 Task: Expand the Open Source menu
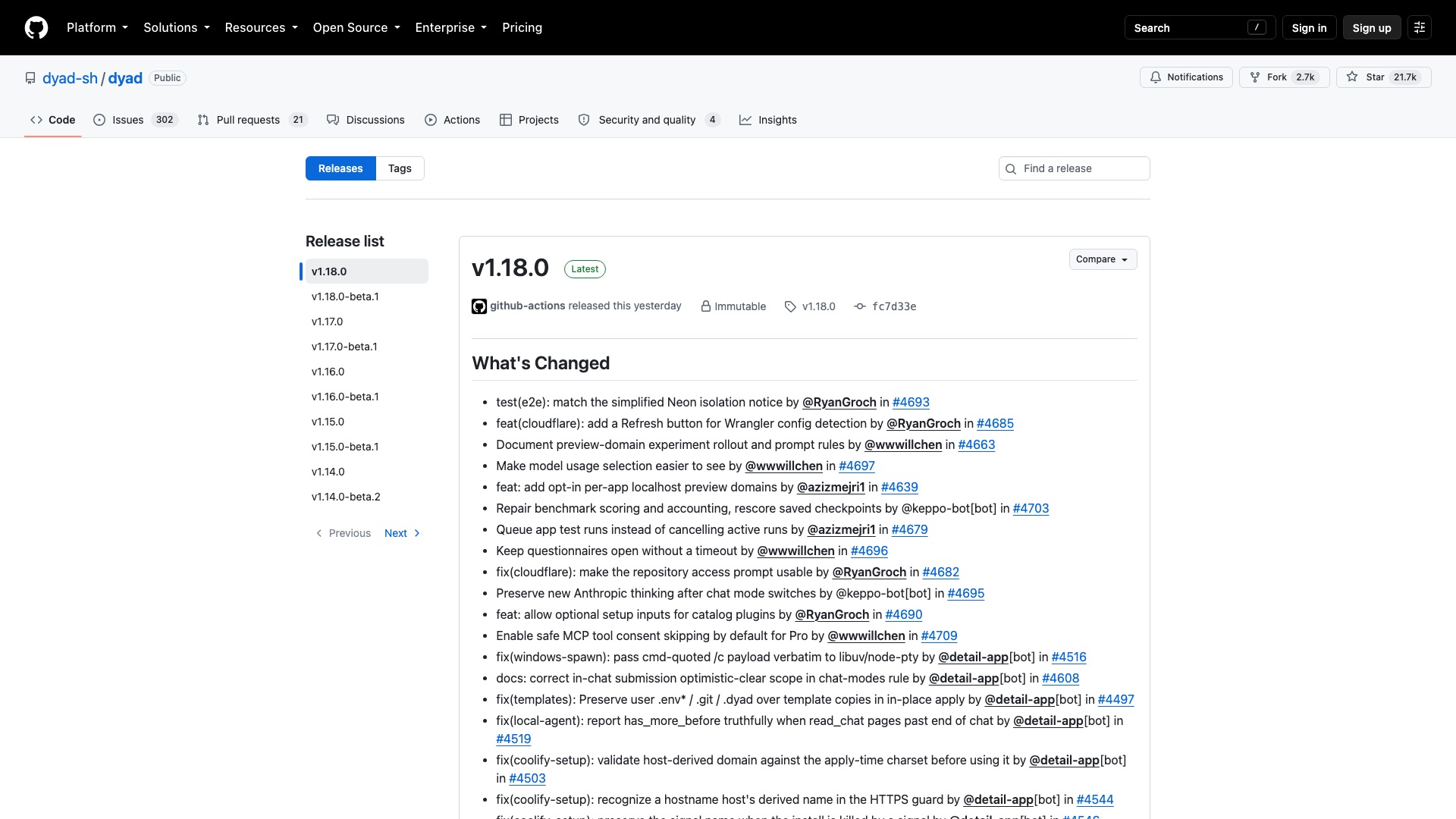point(356,27)
